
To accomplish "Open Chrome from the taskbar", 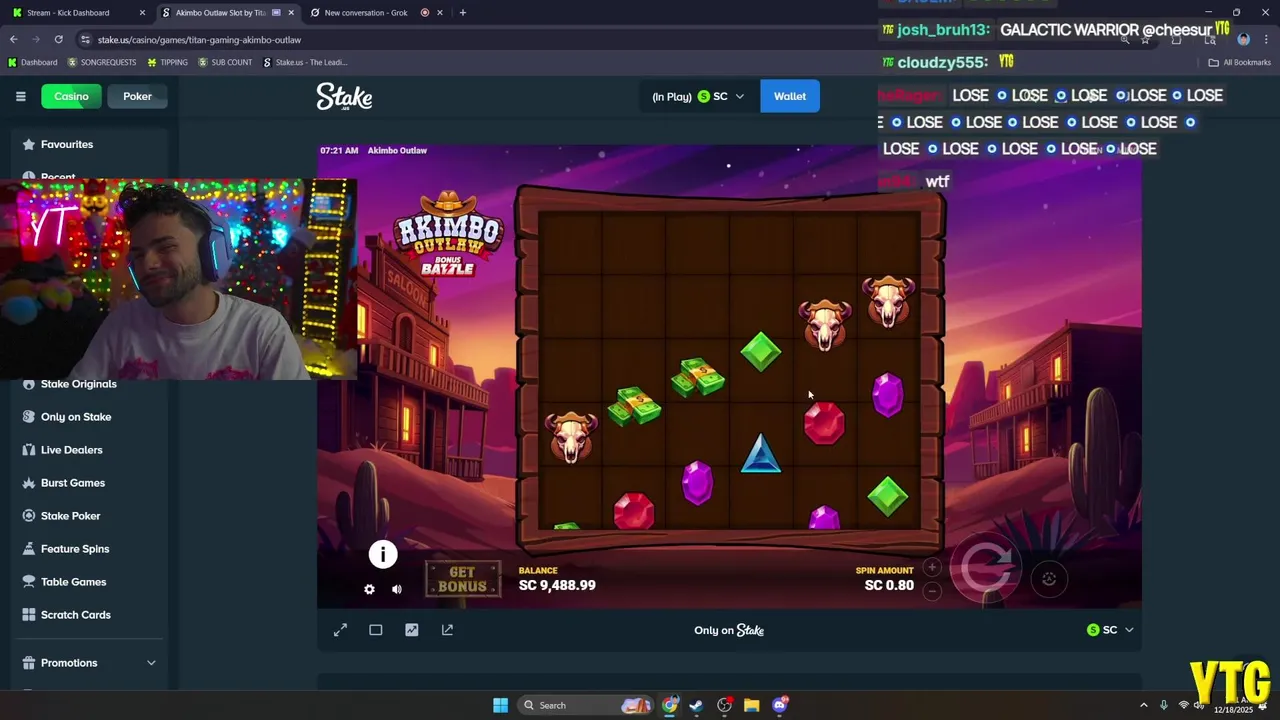I will point(670,705).
